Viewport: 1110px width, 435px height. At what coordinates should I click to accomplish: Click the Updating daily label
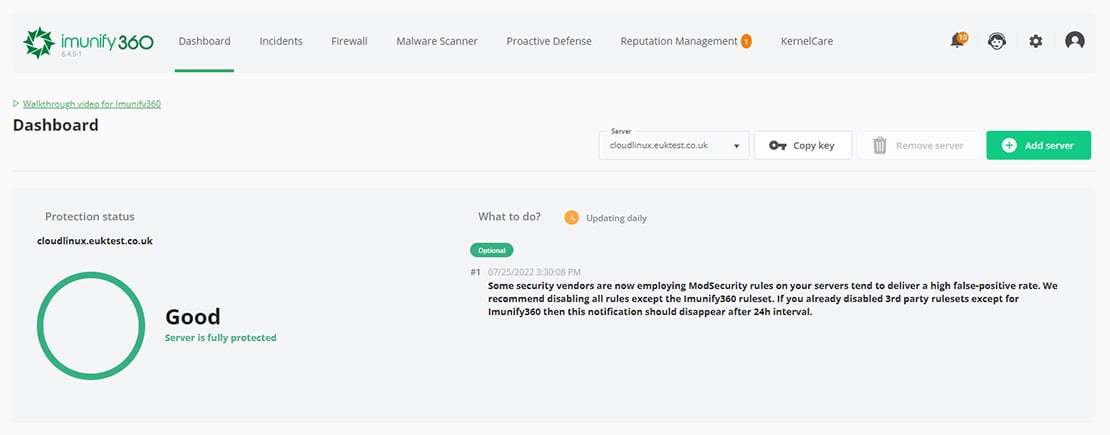(616, 218)
